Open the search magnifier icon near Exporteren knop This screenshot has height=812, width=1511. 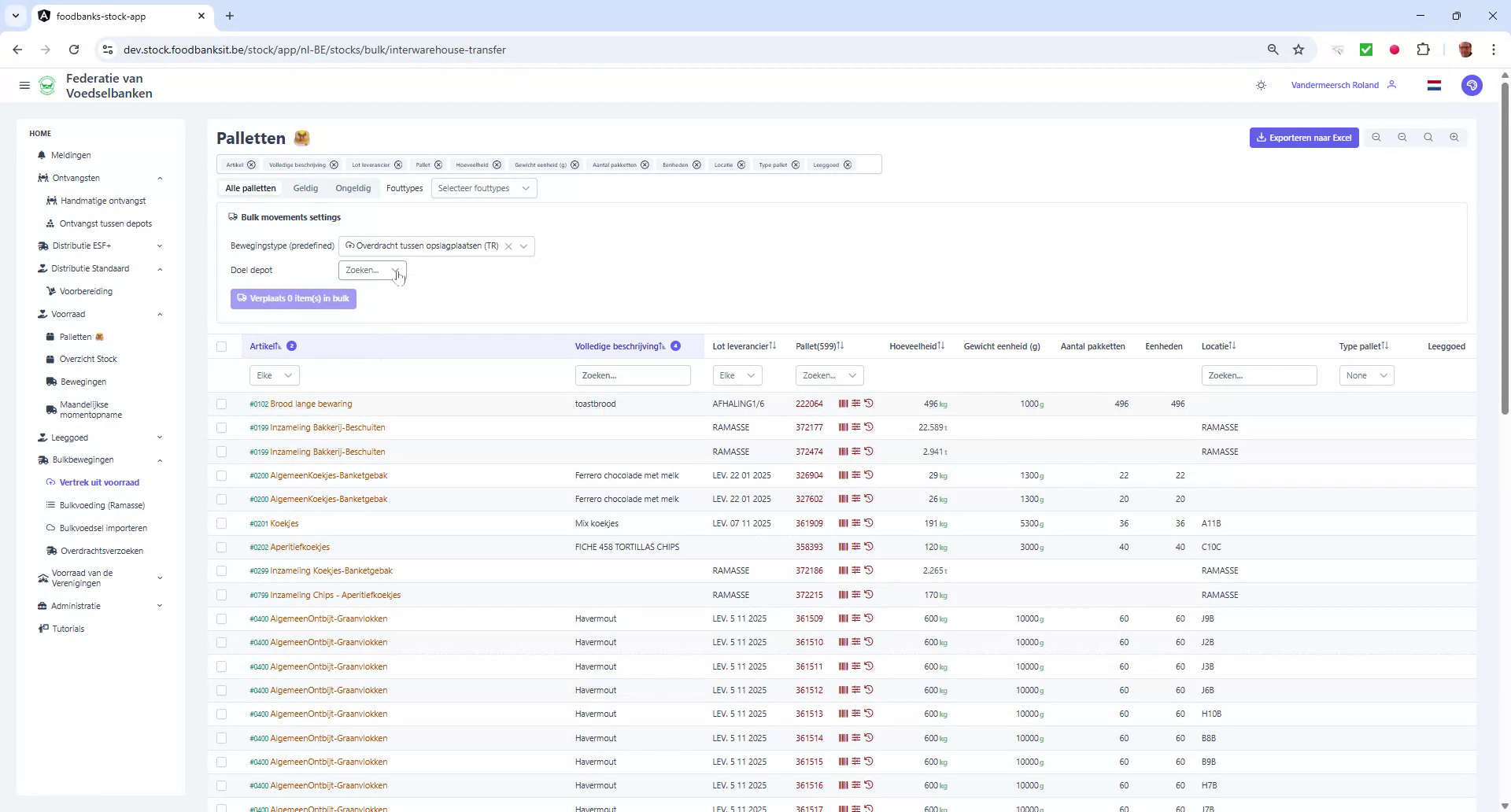pyautogui.click(x=1428, y=138)
